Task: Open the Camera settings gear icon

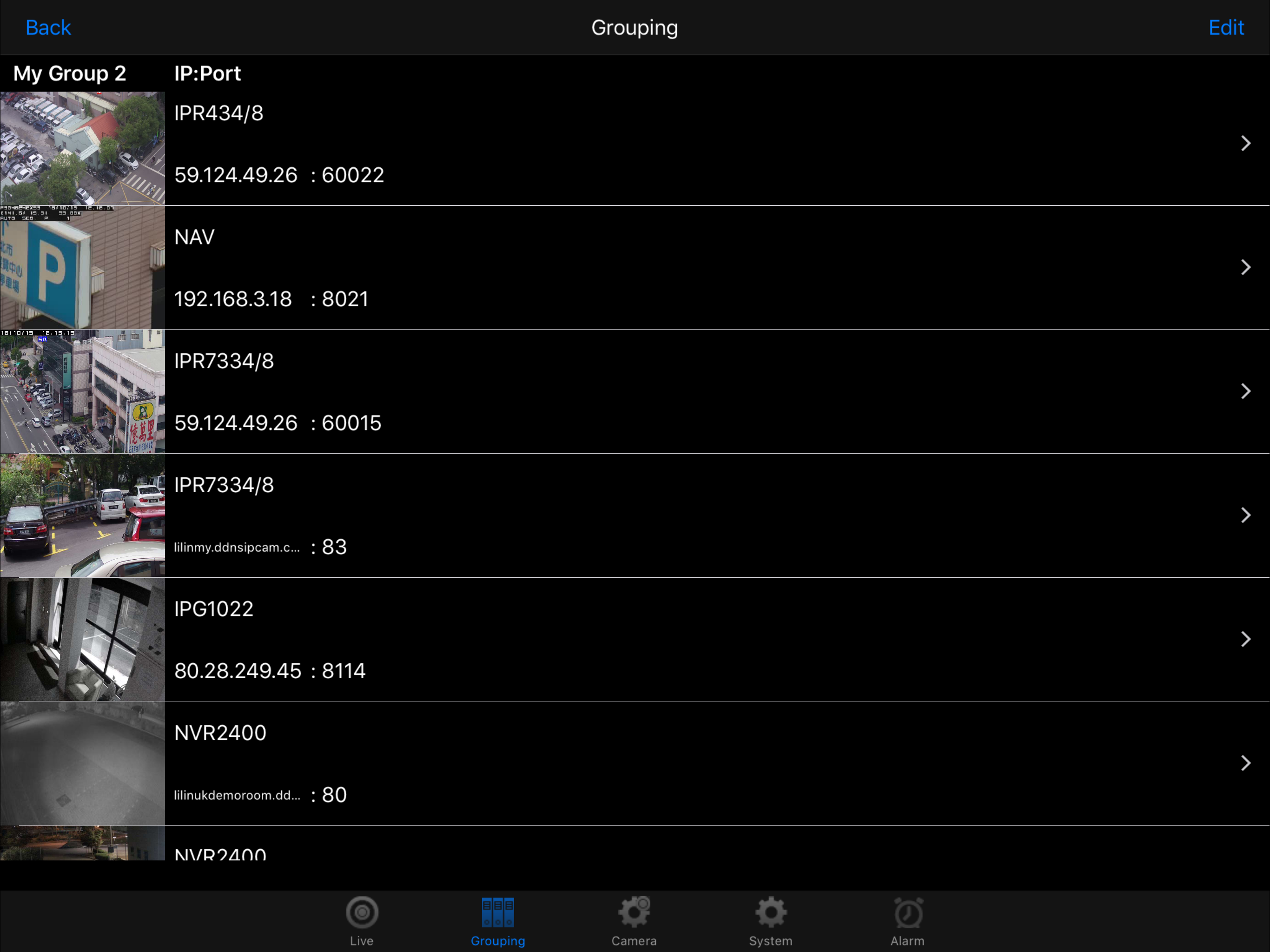Action: 634,912
